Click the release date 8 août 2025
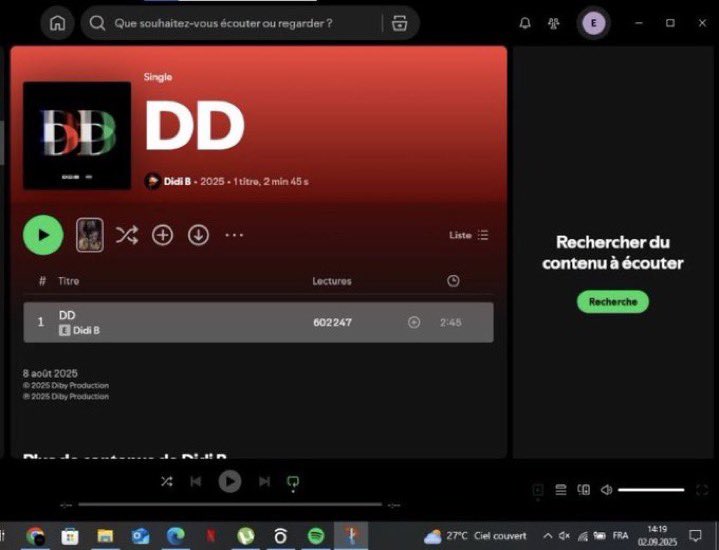Viewport: 719px width, 550px height. [x=50, y=373]
